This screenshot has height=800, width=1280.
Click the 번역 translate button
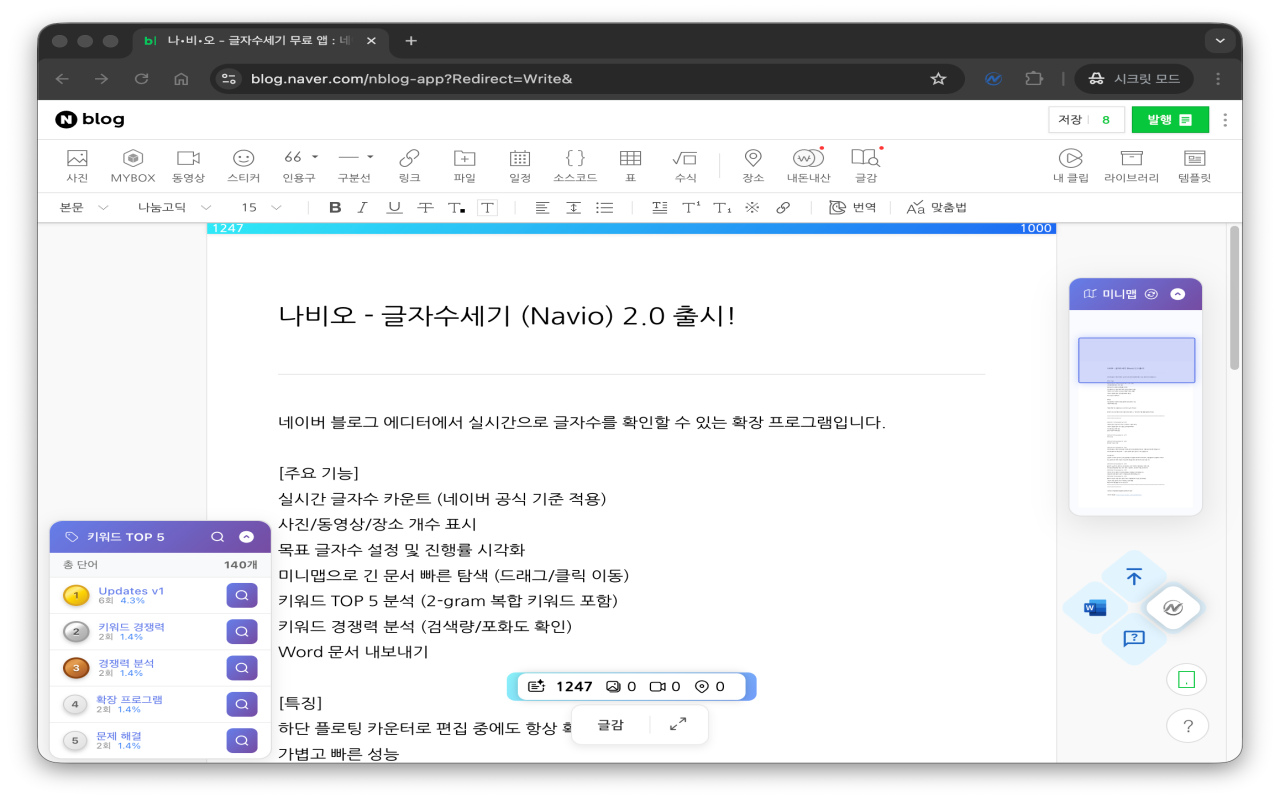coord(853,207)
